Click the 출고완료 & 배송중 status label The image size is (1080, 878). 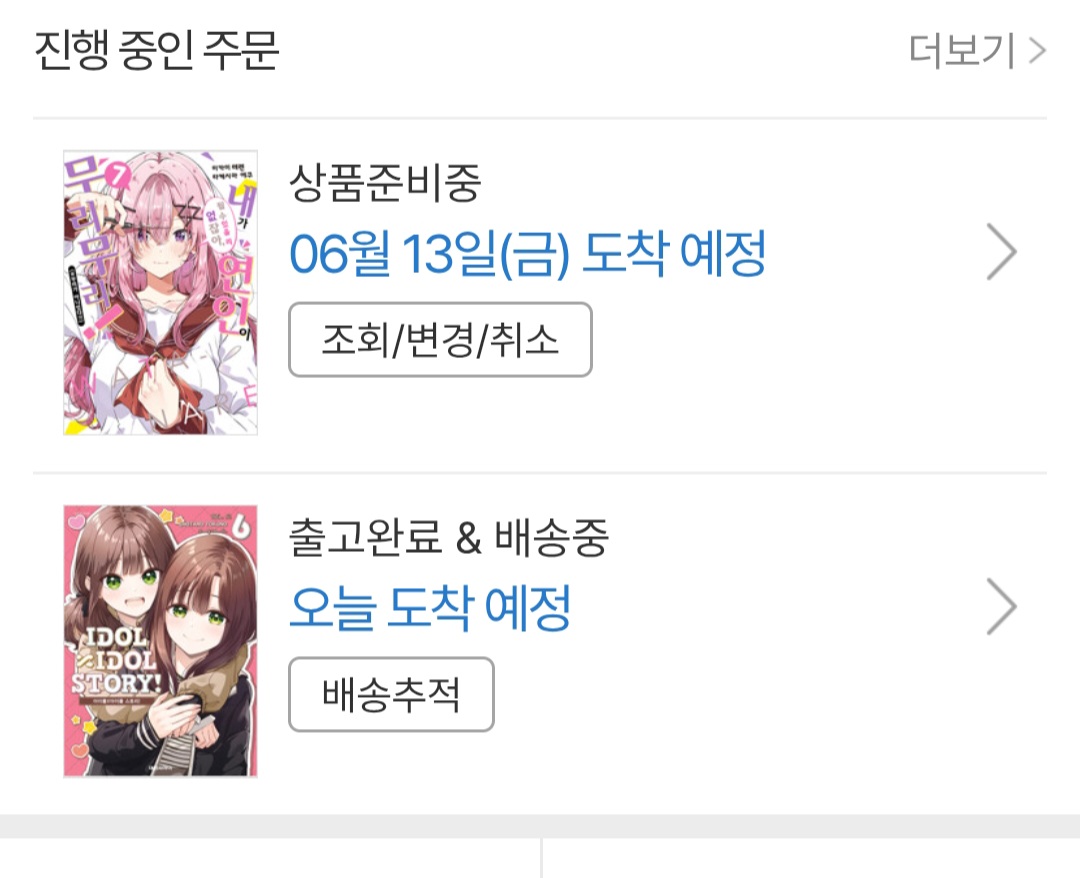tap(448, 538)
